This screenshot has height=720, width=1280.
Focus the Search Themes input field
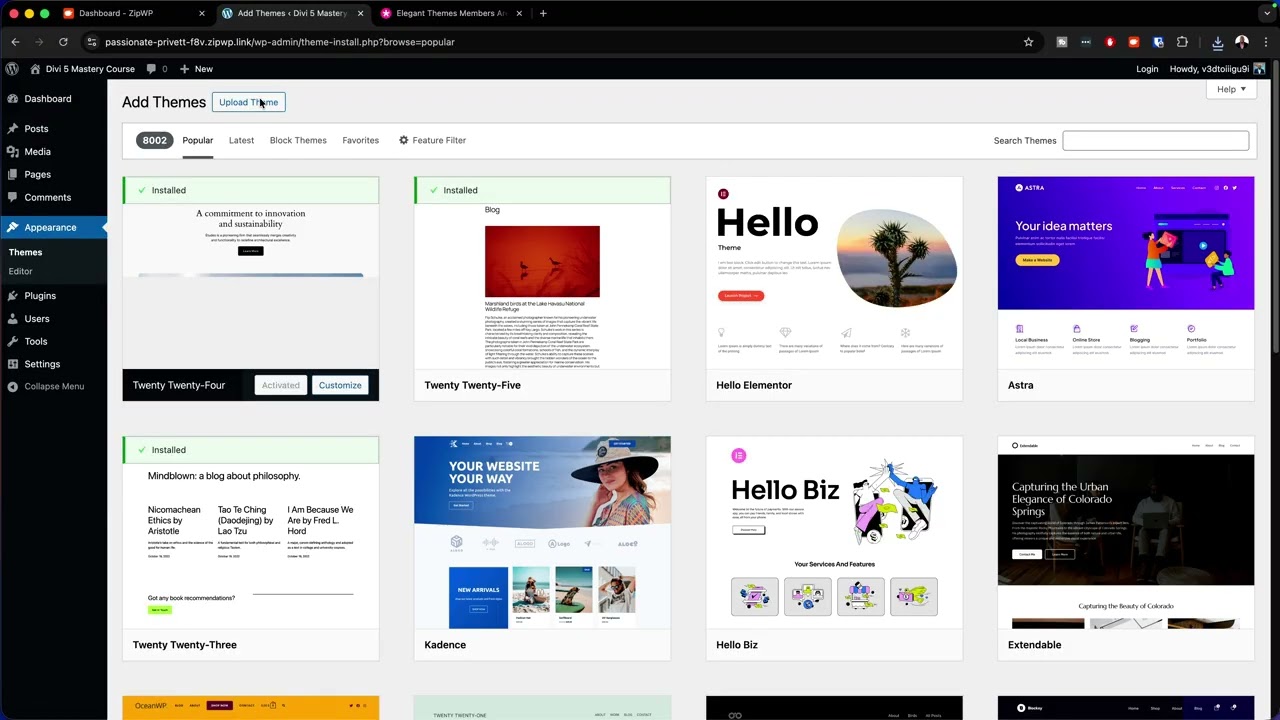[x=1155, y=141]
